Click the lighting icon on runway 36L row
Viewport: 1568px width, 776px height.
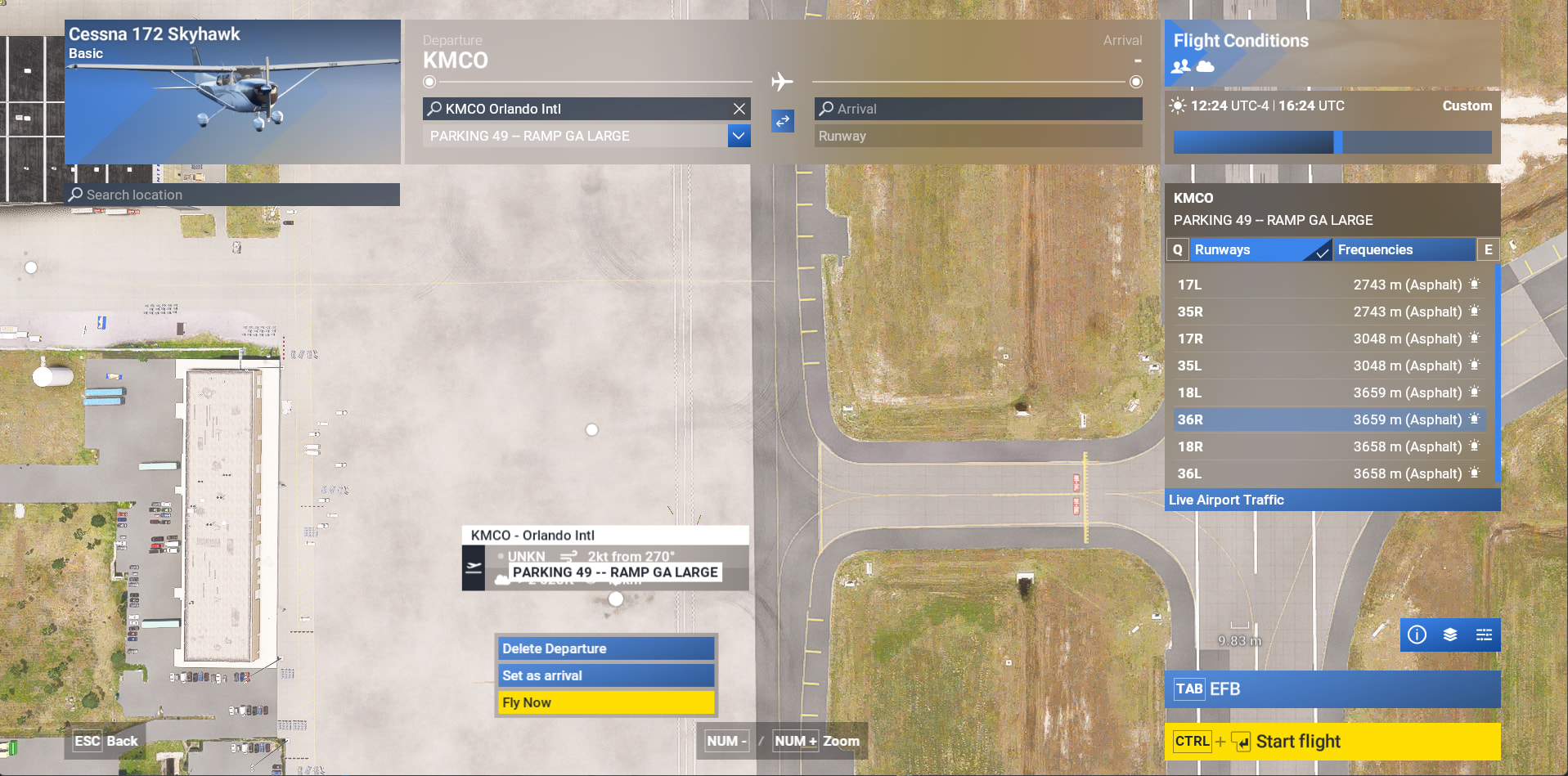(x=1475, y=473)
